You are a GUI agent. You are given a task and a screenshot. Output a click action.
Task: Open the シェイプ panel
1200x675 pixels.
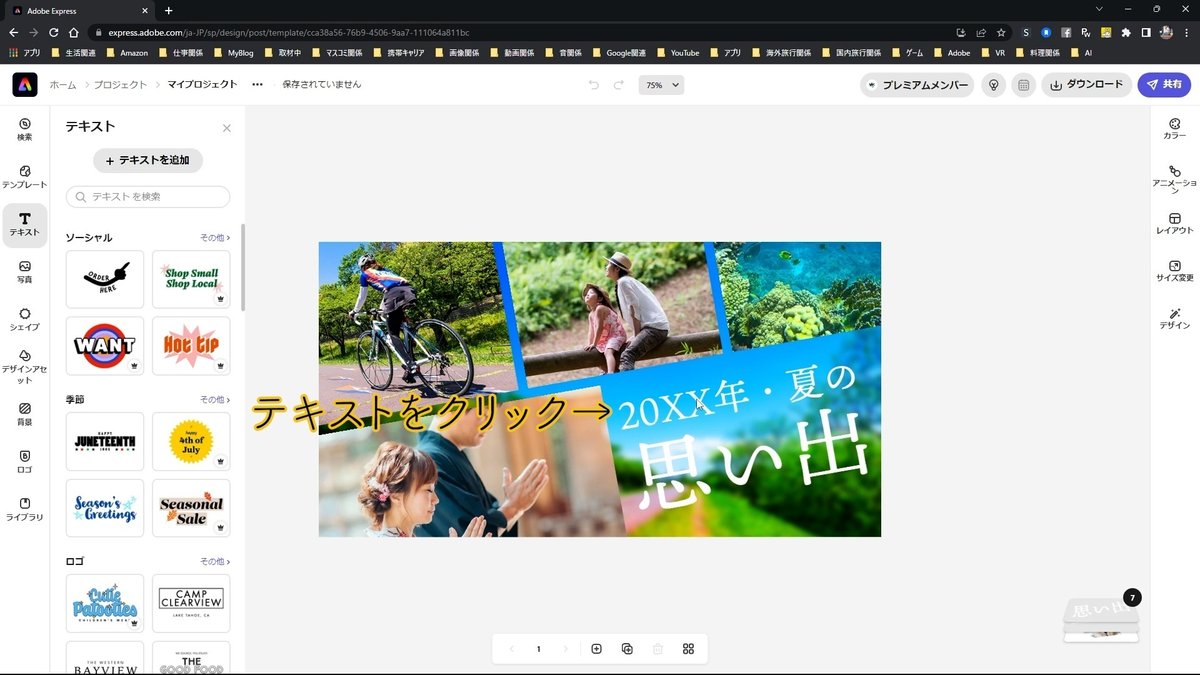tap(25, 319)
